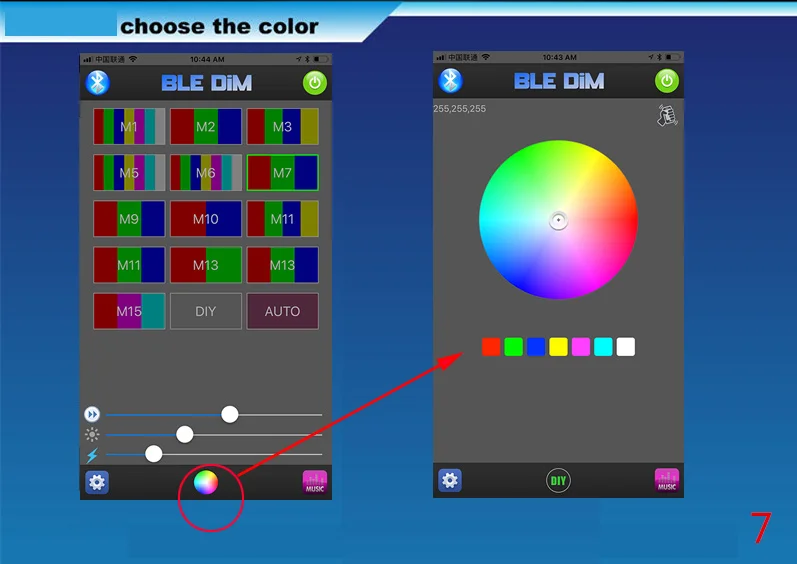Open settings gear in left phone
Image resolution: width=797 pixels, height=564 pixels.
point(97,482)
